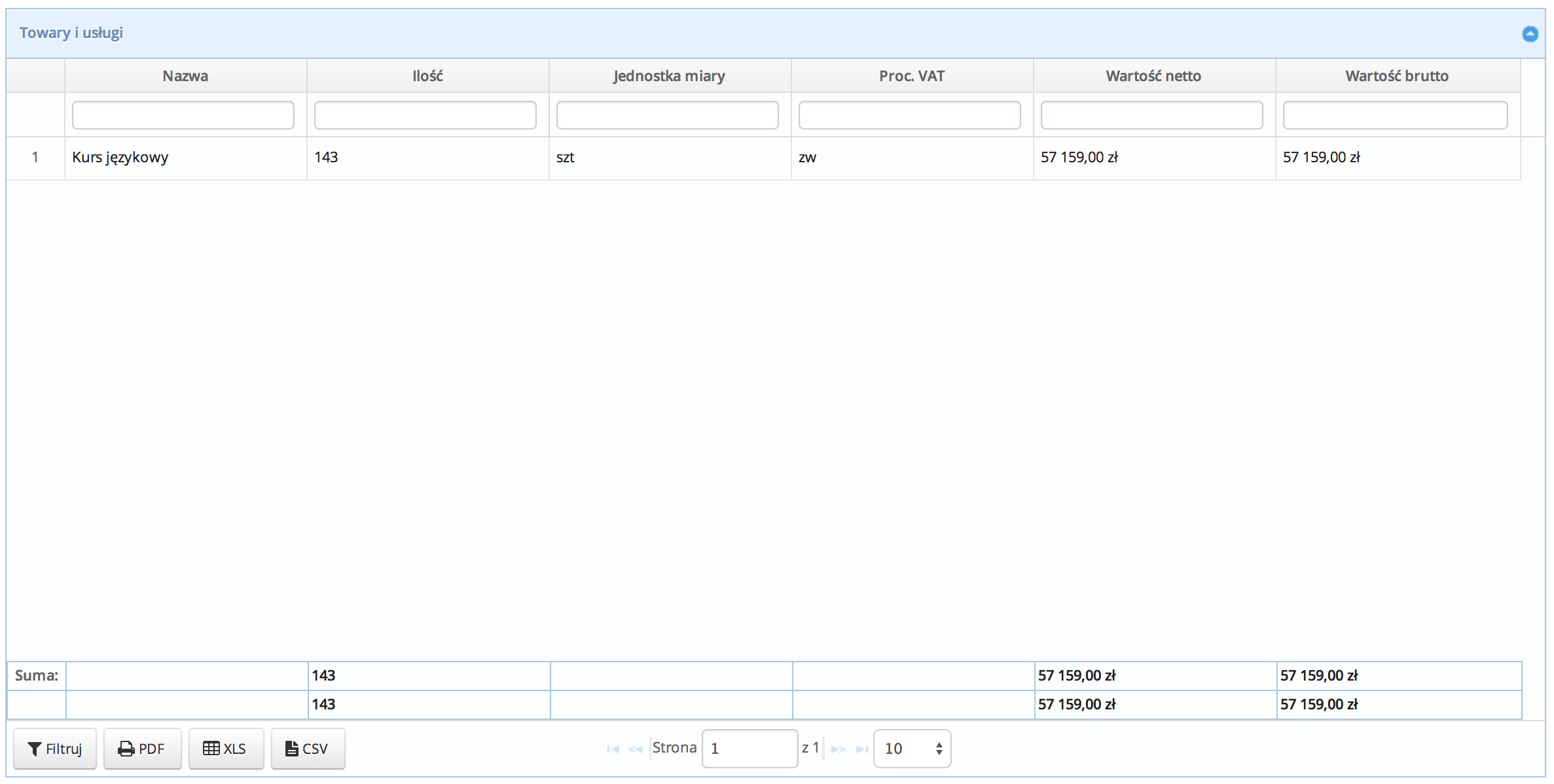Click the Proc. VAT filter input

click(910, 115)
